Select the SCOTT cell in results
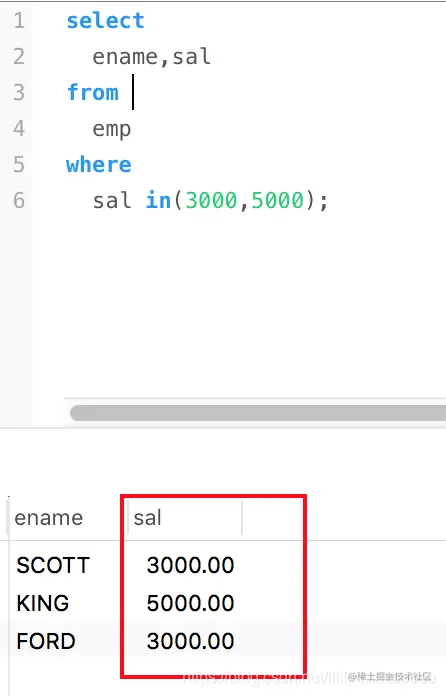 click(x=53, y=565)
